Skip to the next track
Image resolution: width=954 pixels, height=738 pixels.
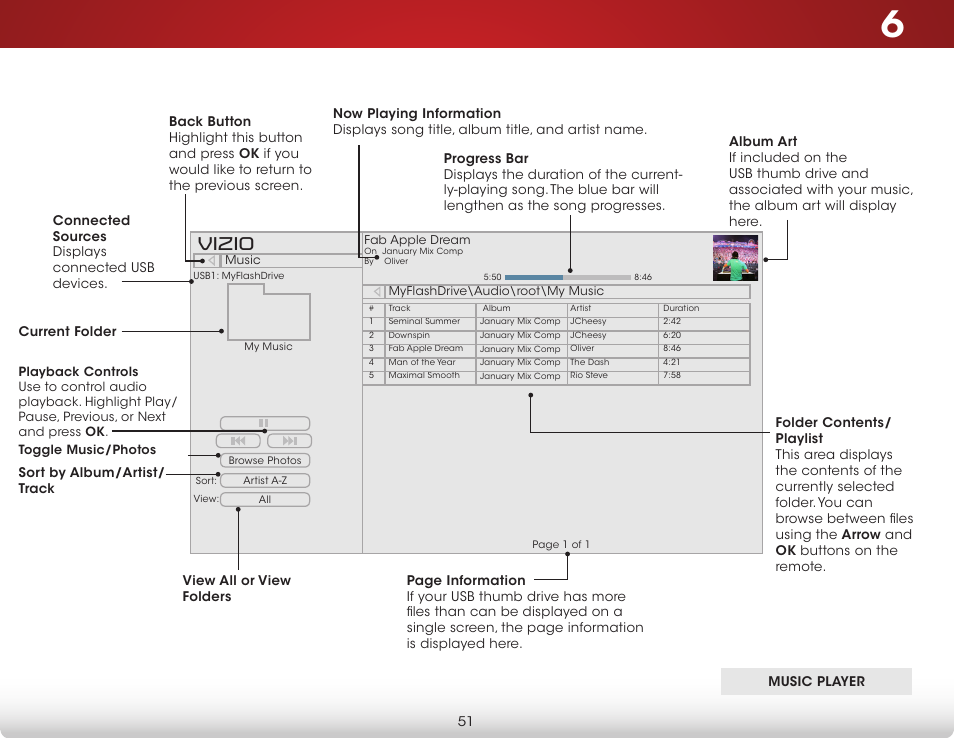290,440
